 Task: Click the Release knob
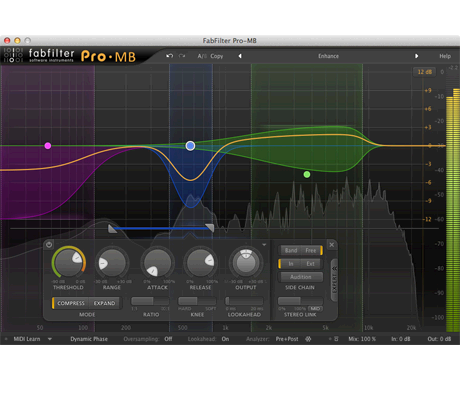[200, 263]
